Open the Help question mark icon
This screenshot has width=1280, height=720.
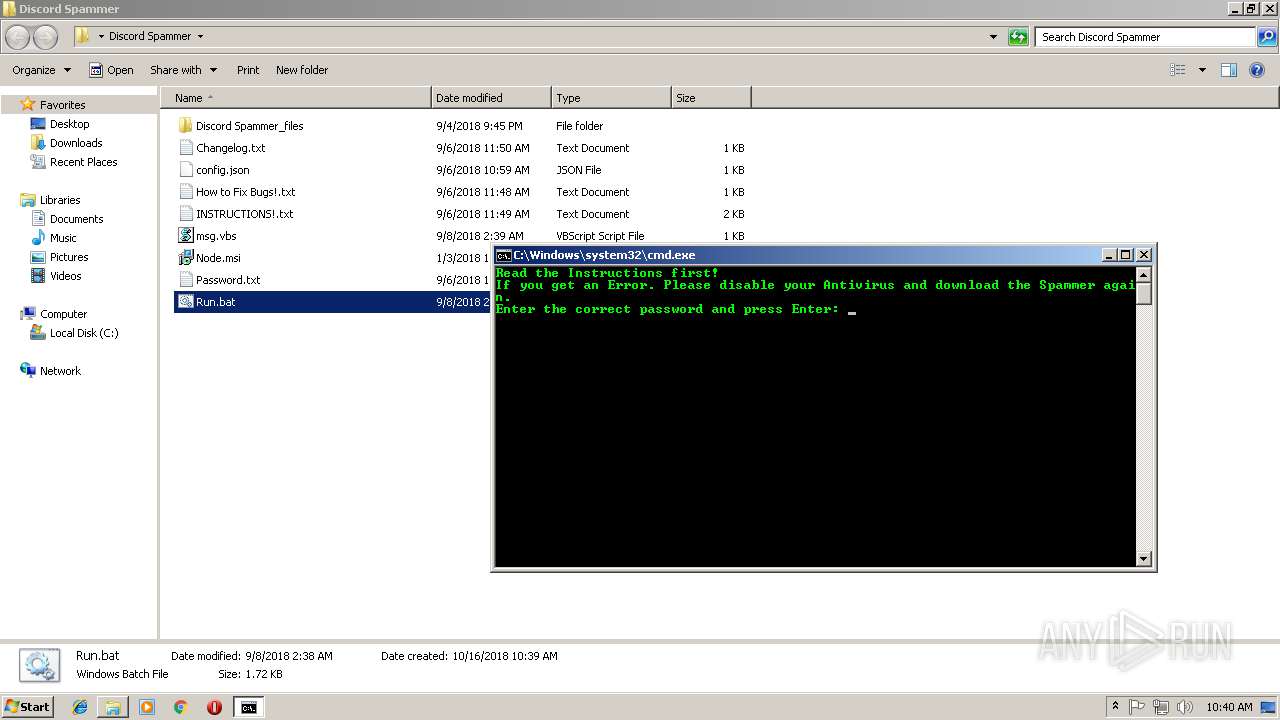coord(1257,70)
